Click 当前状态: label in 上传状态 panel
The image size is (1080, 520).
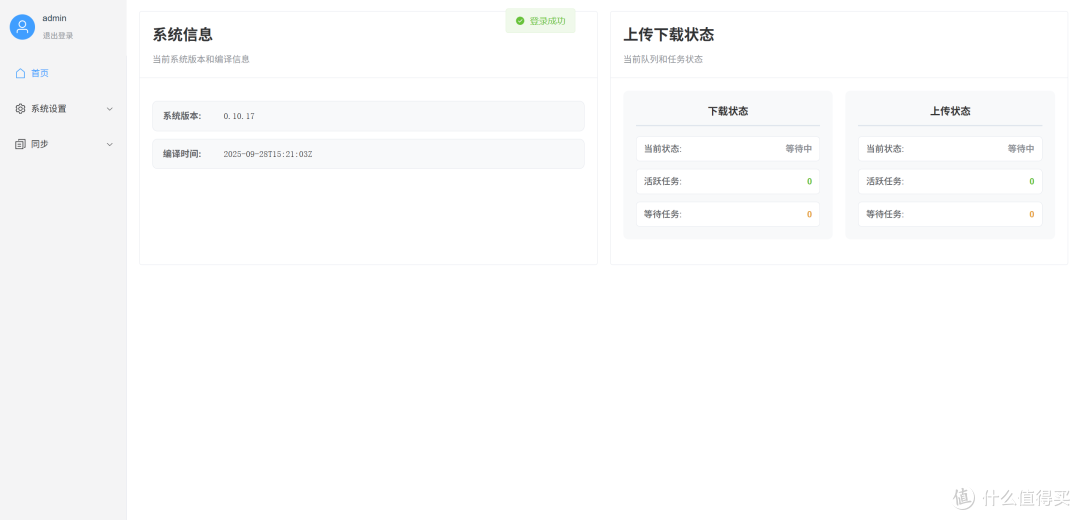tap(885, 149)
